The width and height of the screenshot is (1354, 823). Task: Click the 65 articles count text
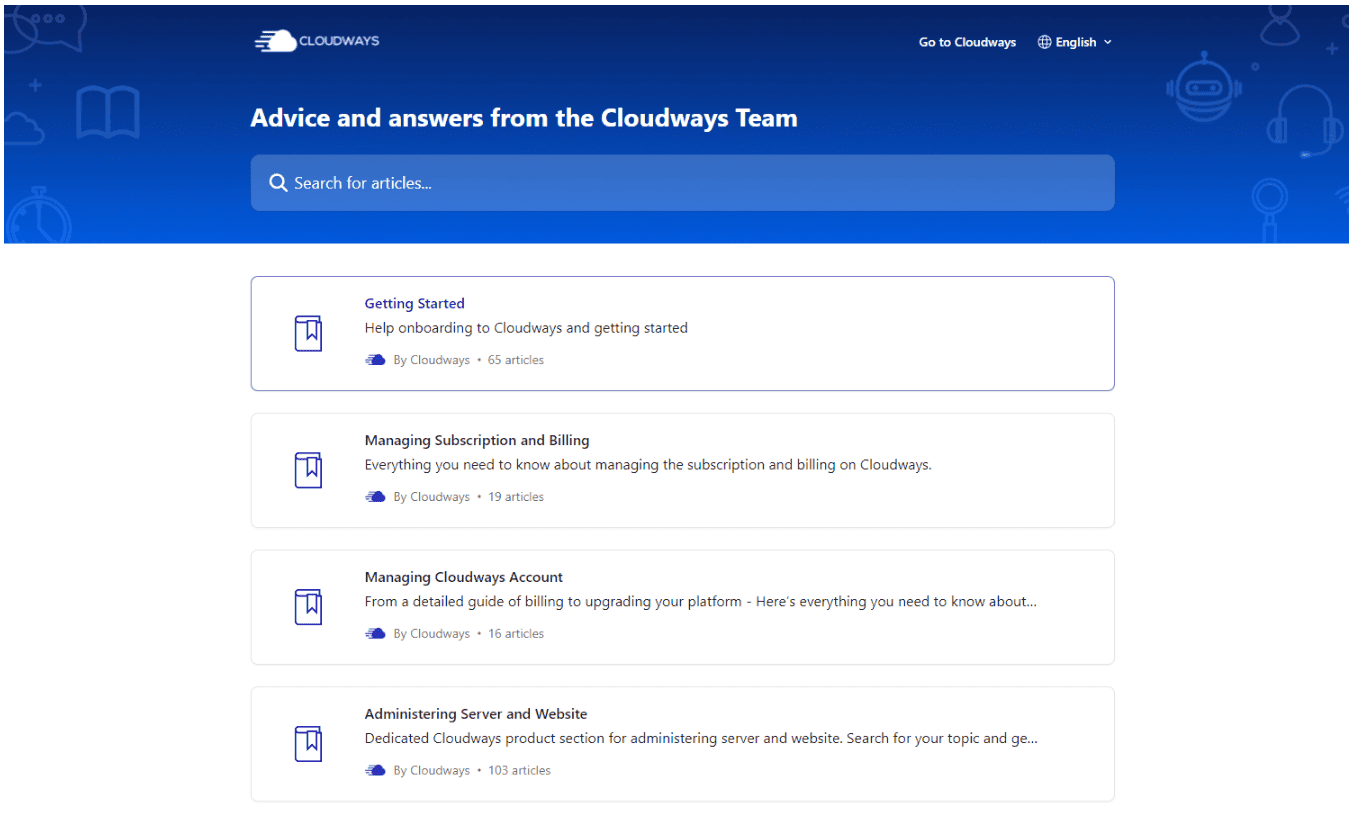tap(516, 360)
